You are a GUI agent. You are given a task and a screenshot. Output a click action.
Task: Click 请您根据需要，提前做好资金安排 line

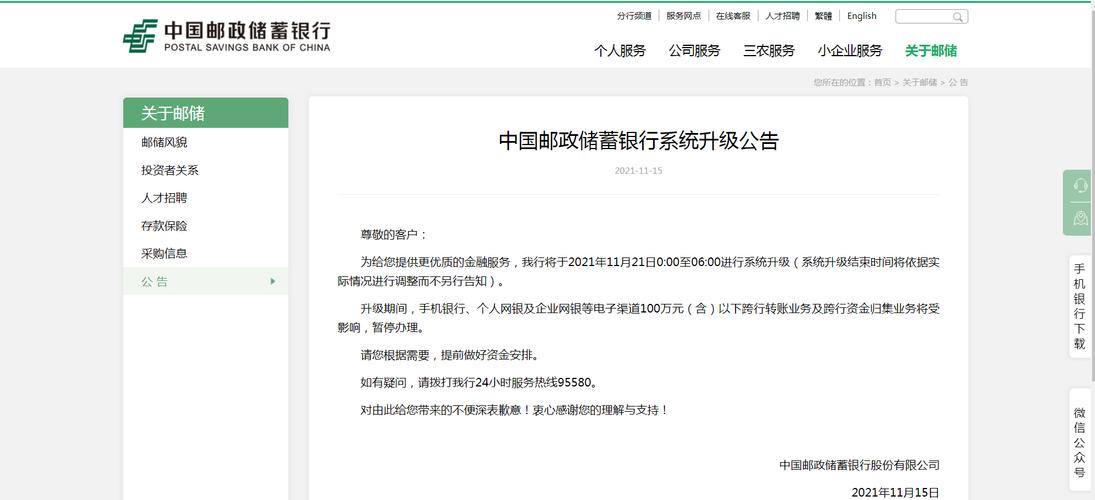click(x=450, y=355)
